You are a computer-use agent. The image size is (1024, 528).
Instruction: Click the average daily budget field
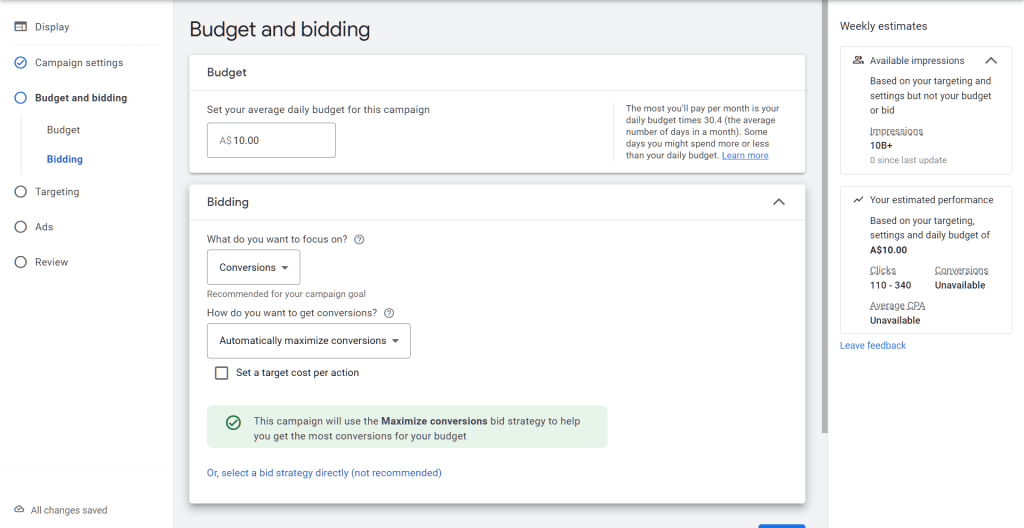tap(271, 141)
